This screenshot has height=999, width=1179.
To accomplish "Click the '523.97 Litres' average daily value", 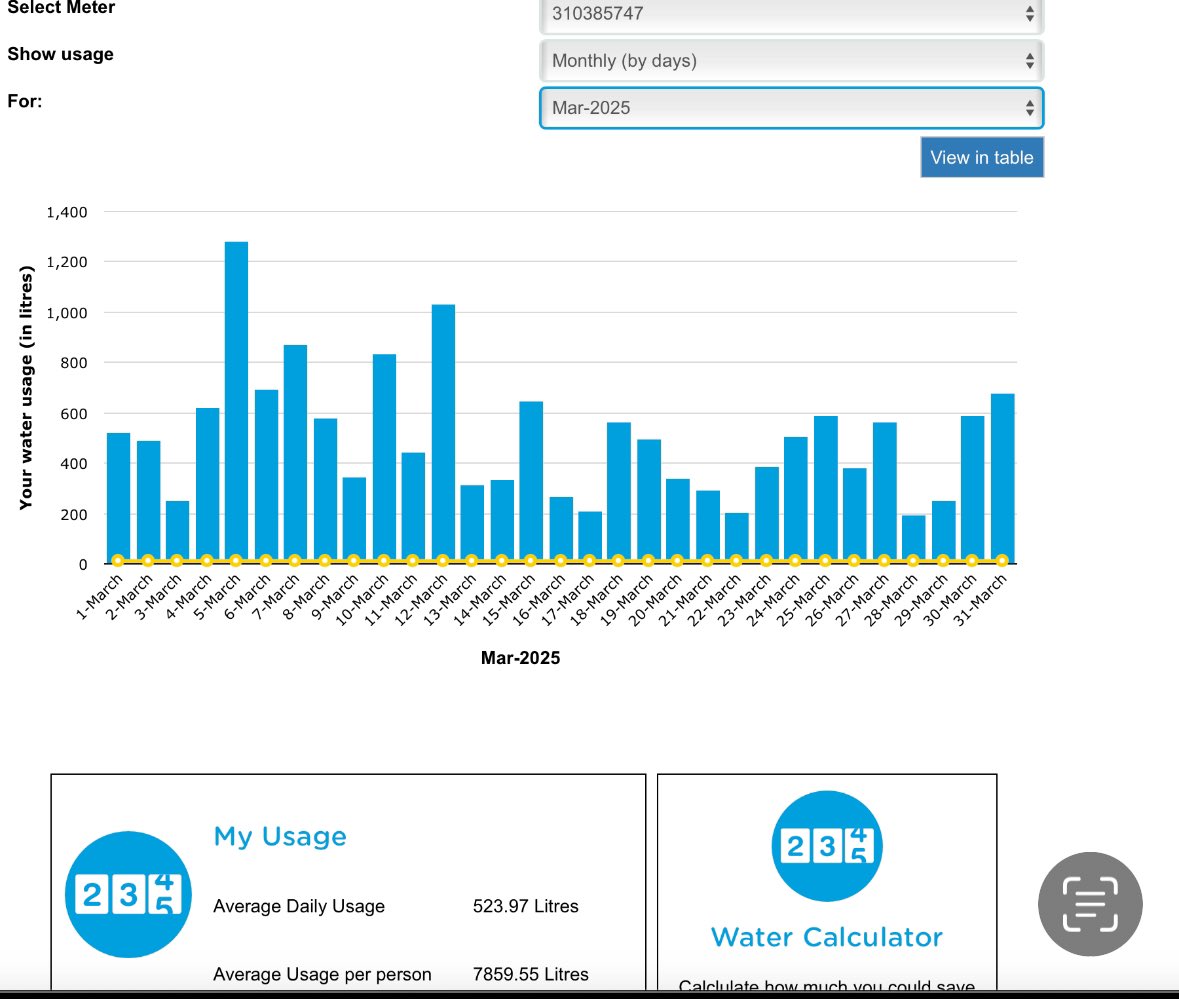I will [x=526, y=906].
